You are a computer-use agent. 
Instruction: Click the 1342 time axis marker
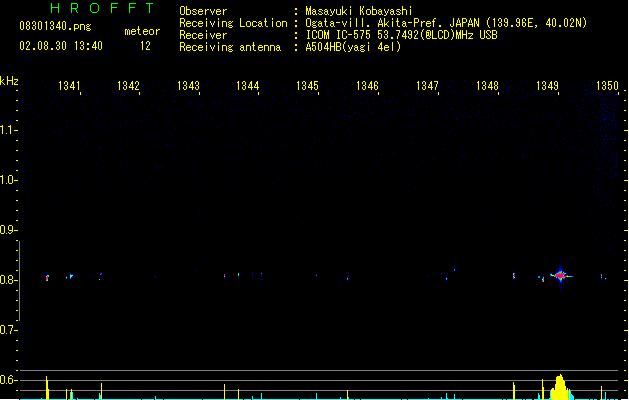[128, 86]
